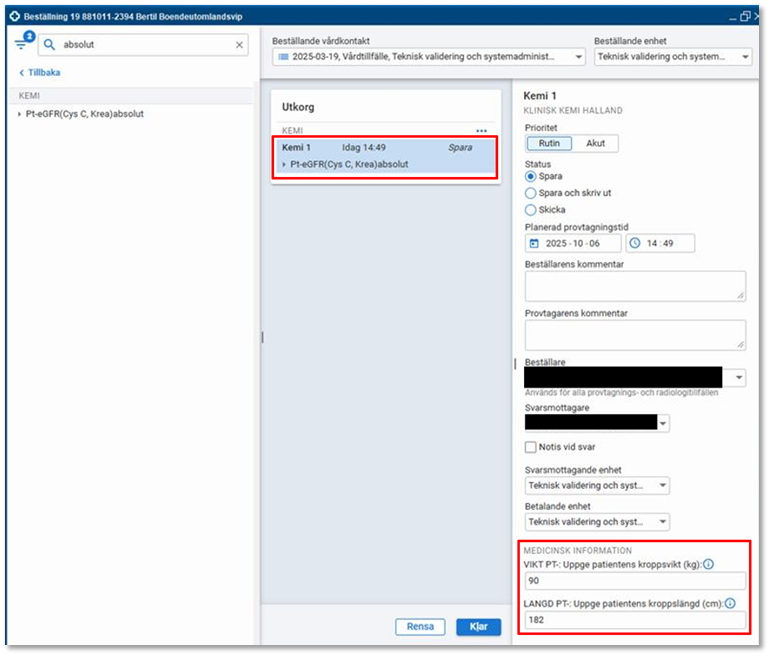Enable the 'Notis vid svar' checkbox
770x656 pixels.
531,447
